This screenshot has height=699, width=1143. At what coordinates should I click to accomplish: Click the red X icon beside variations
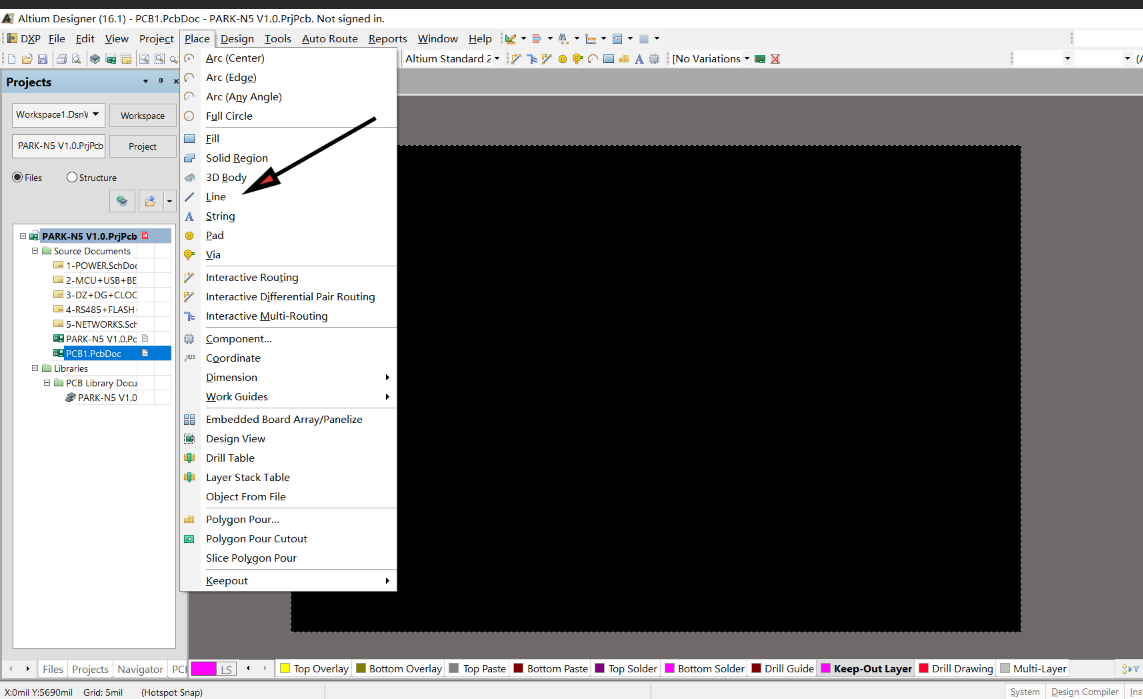click(775, 59)
